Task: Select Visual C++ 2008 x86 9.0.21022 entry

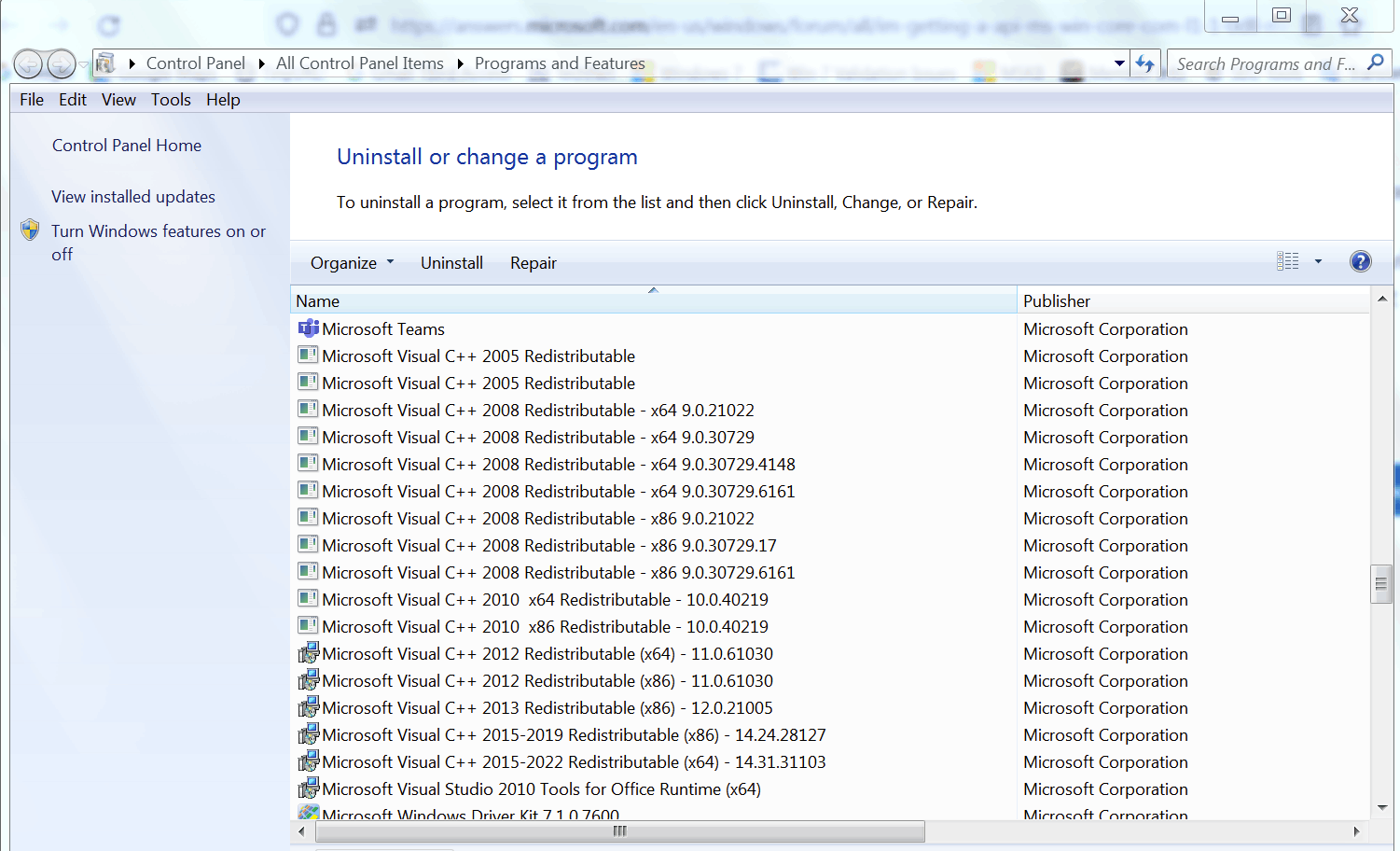Action: coord(538,518)
